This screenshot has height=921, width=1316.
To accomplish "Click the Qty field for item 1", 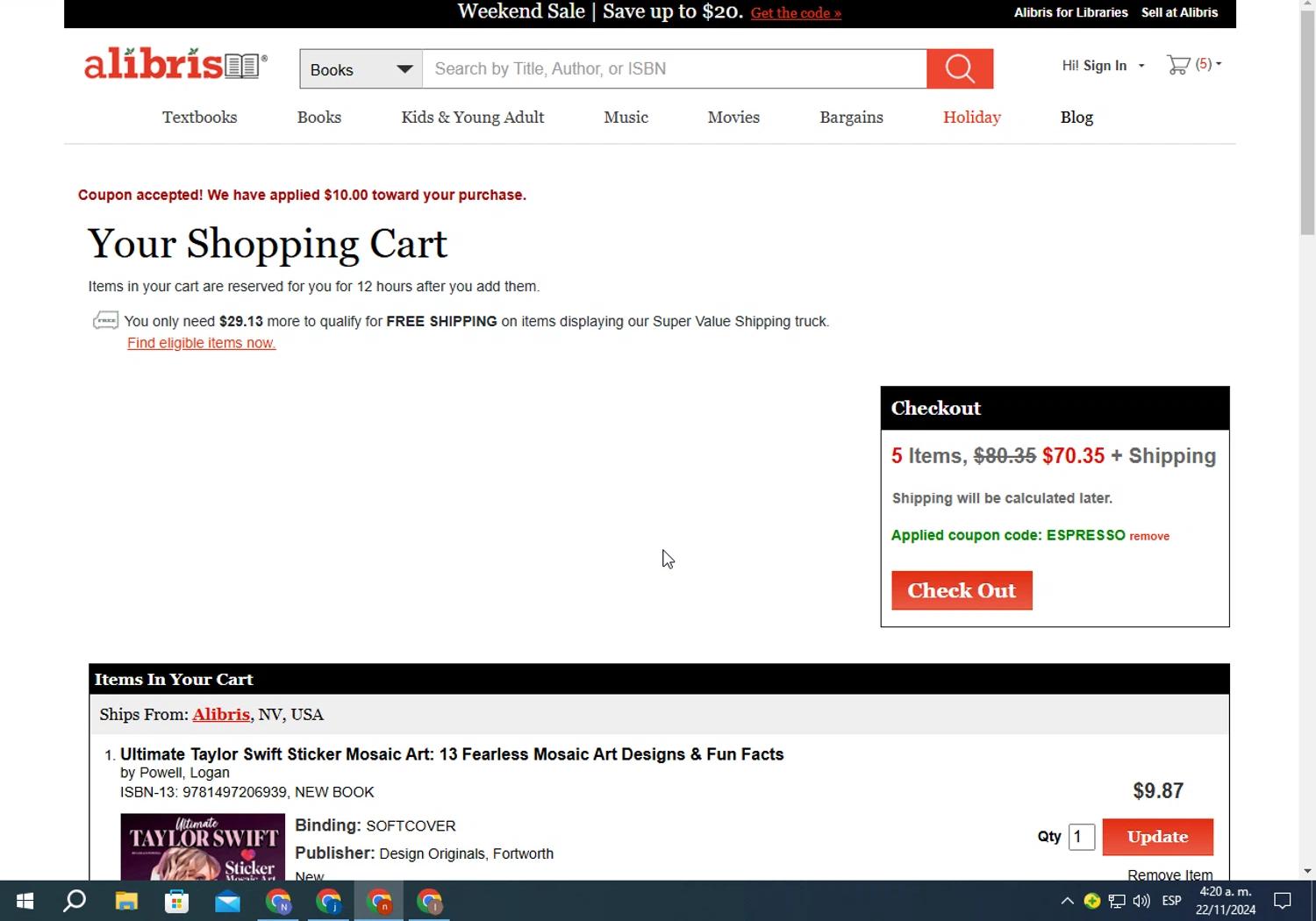I will (x=1082, y=837).
